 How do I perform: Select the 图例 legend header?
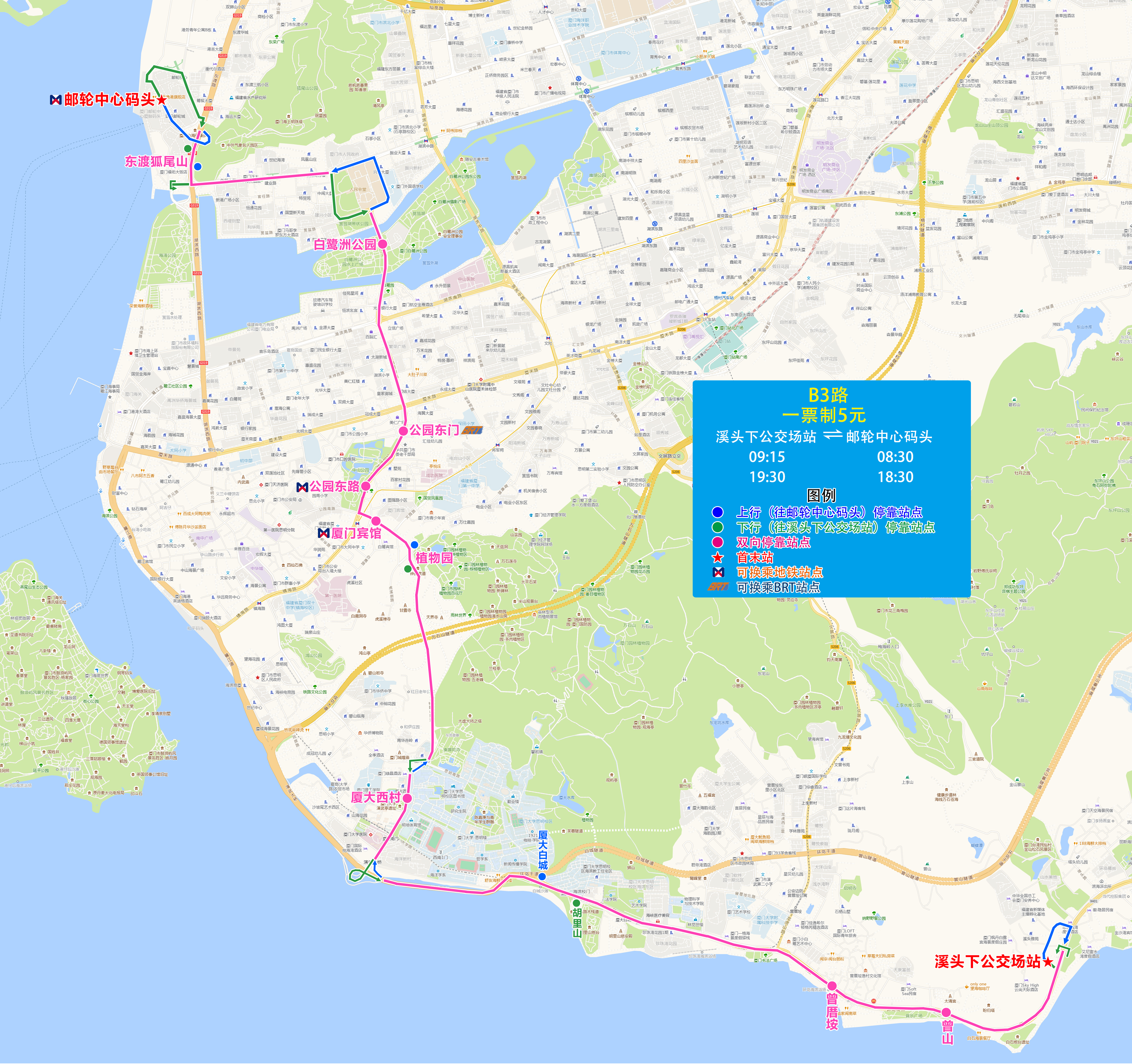821,496
